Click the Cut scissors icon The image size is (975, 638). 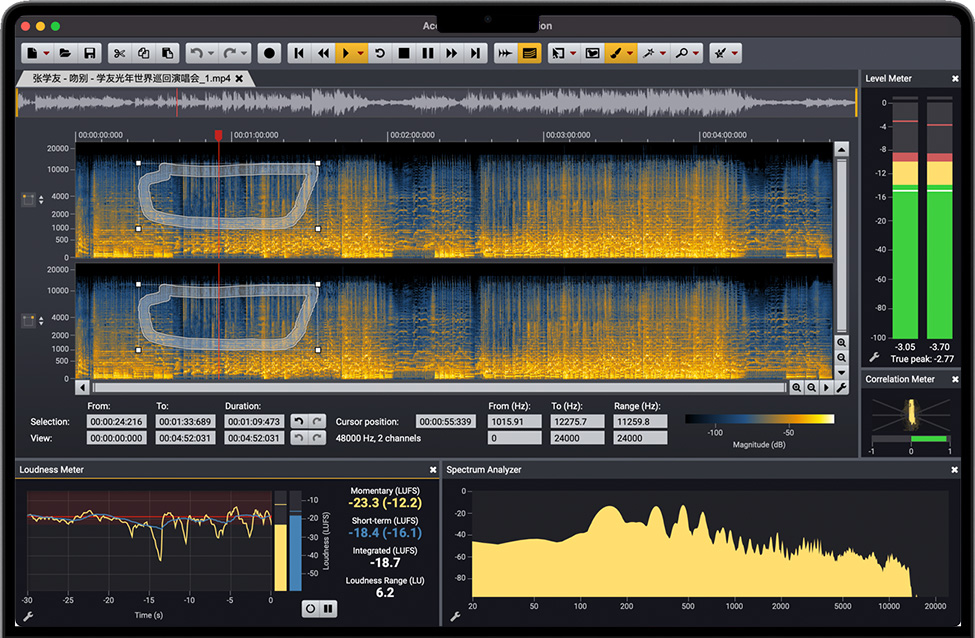tap(119, 53)
